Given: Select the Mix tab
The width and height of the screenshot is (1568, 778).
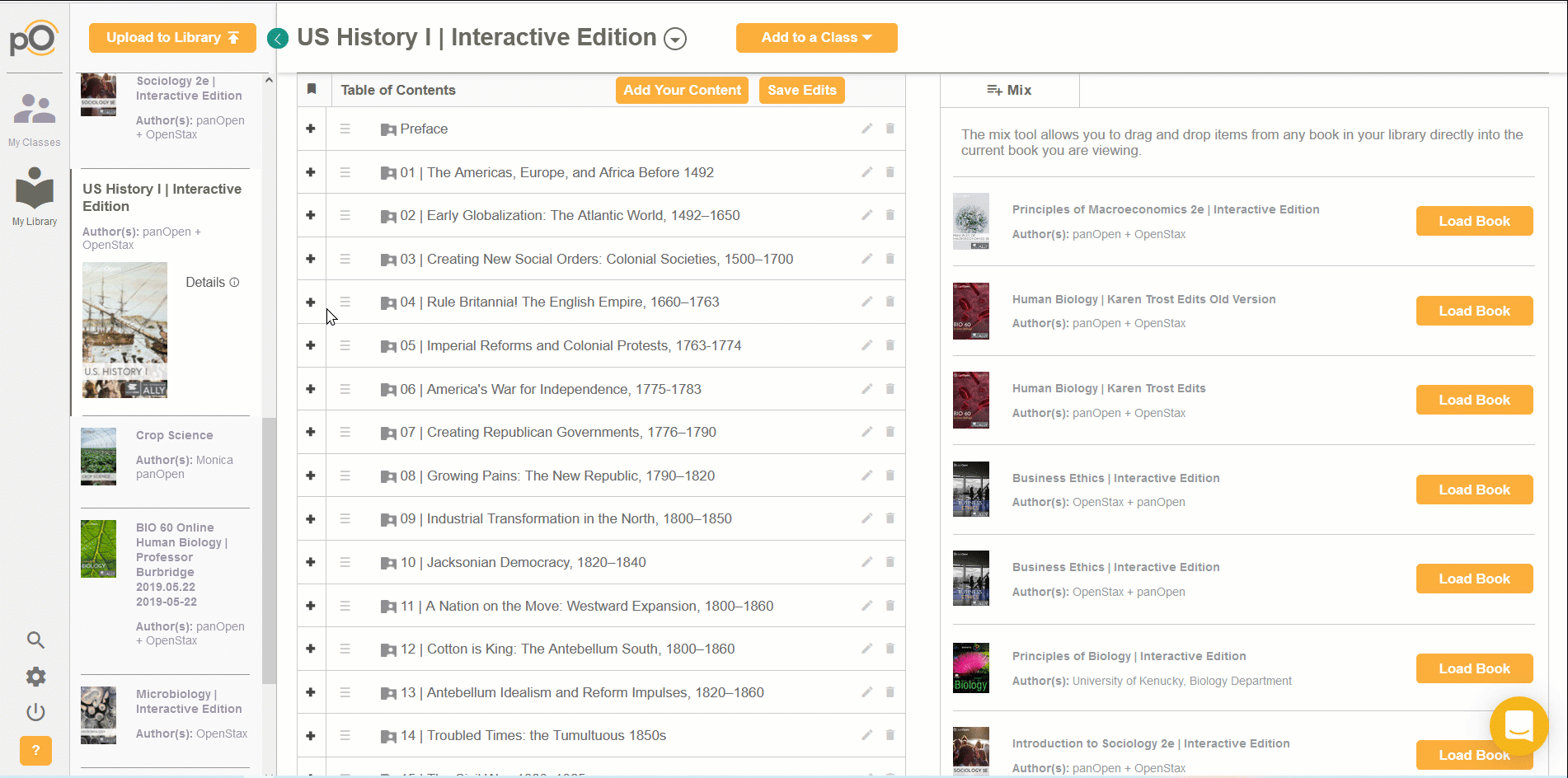Looking at the screenshot, I should [x=1010, y=90].
